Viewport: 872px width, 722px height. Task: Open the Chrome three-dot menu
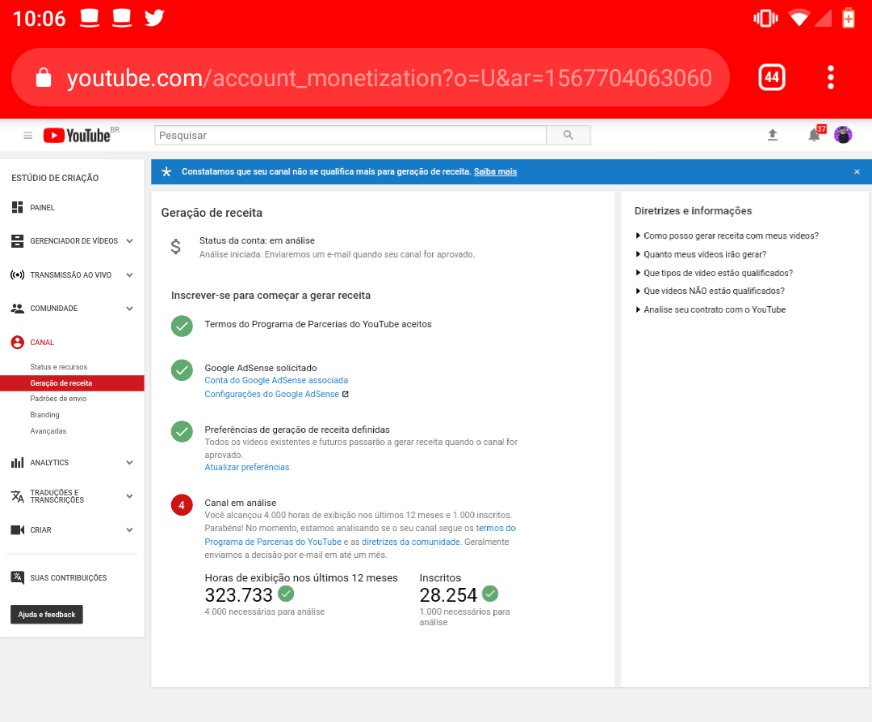(x=830, y=77)
